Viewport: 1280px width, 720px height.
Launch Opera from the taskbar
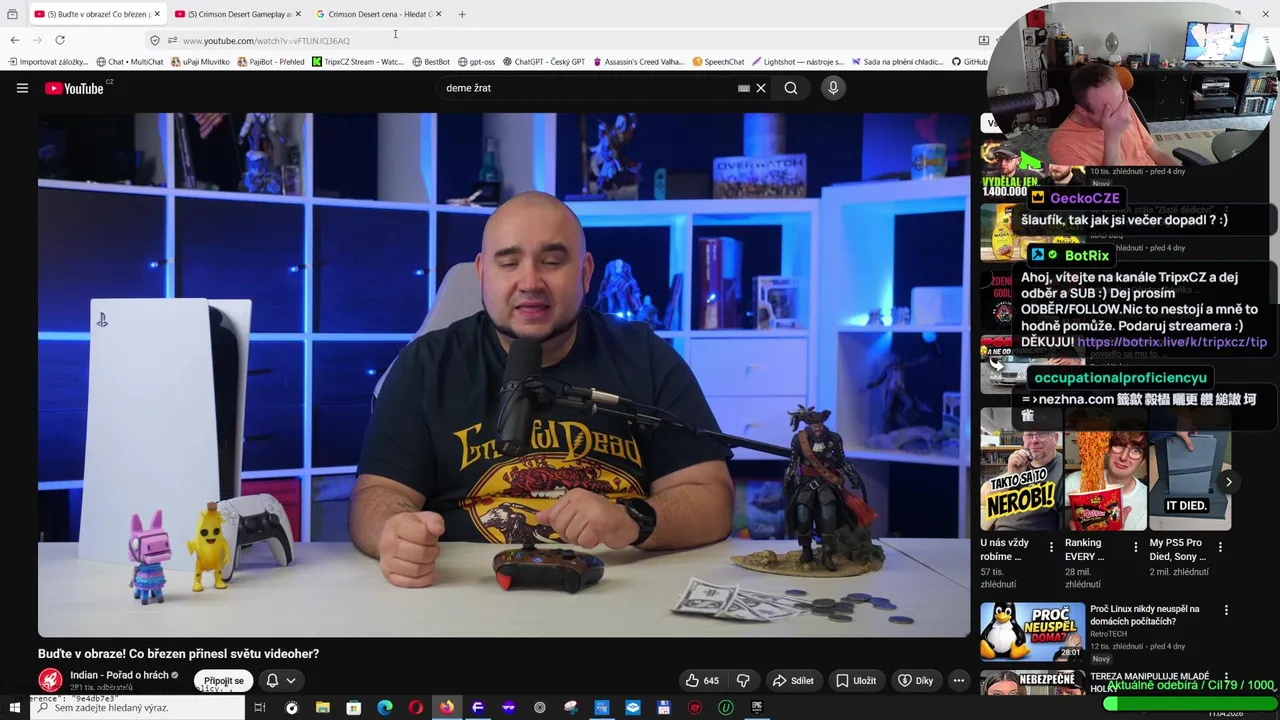click(415, 708)
